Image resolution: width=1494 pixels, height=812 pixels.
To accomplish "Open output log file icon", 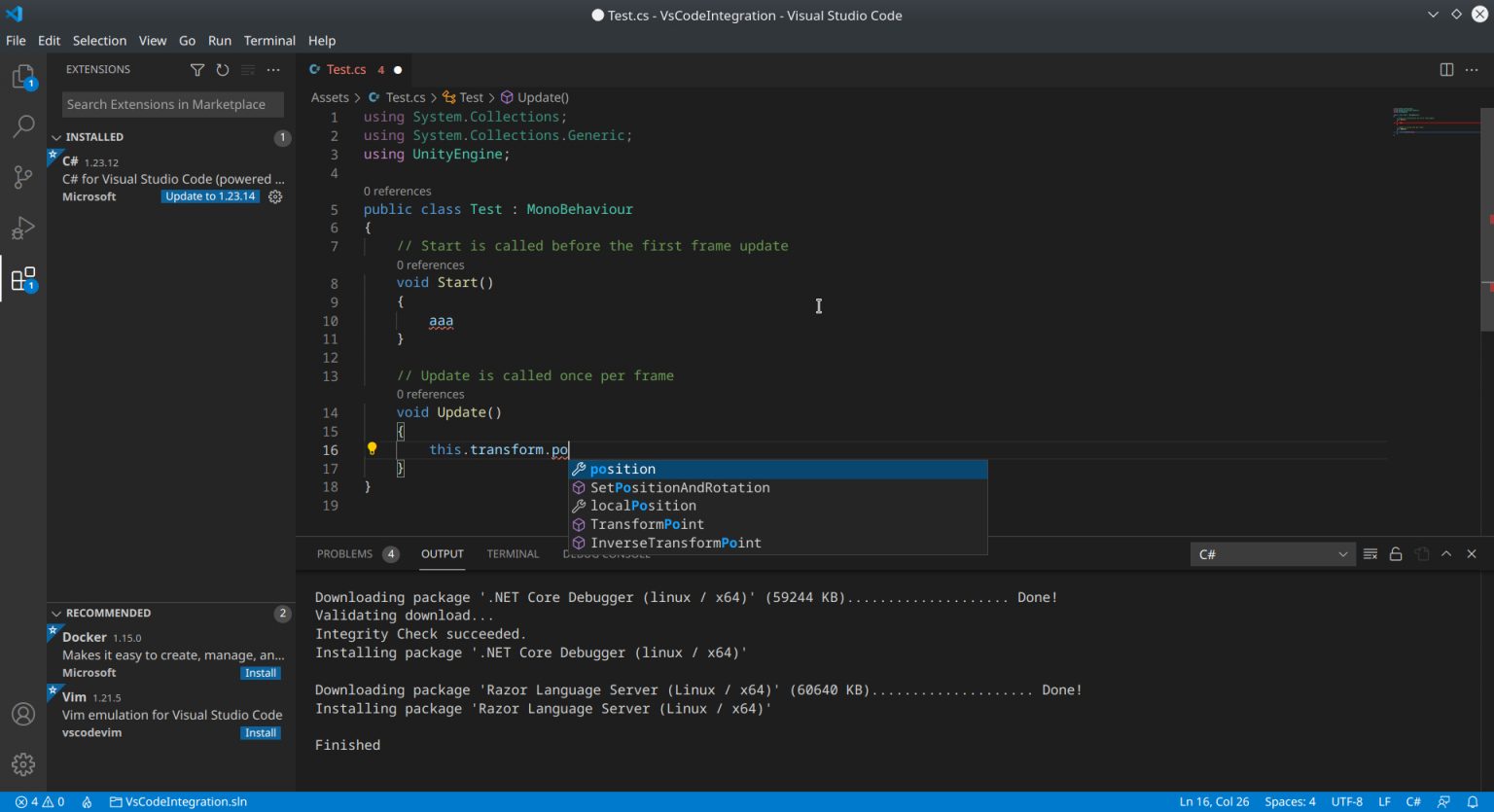I will point(1421,554).
